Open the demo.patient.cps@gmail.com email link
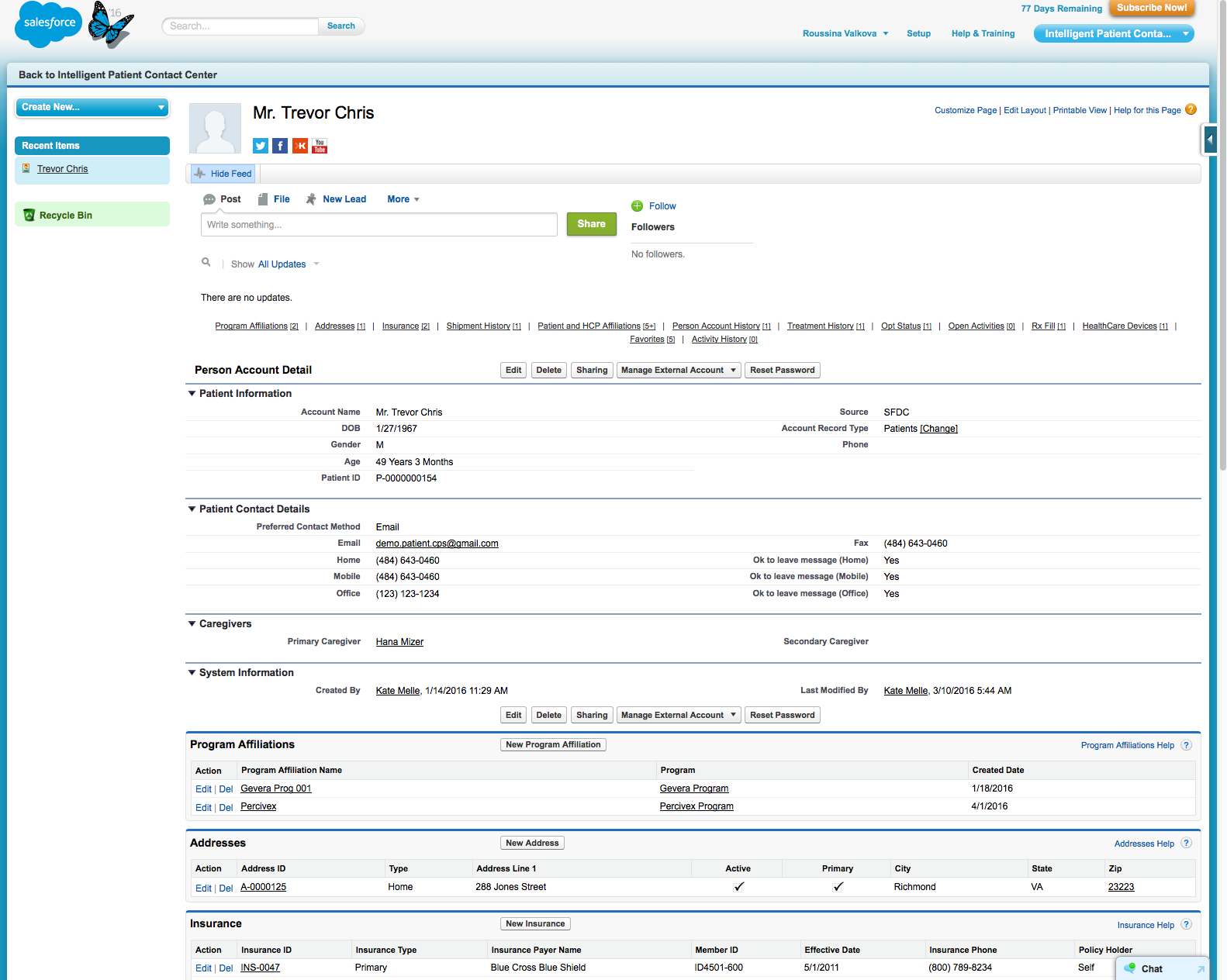Viewport: 1227px width, 980px height. [437, 543]
